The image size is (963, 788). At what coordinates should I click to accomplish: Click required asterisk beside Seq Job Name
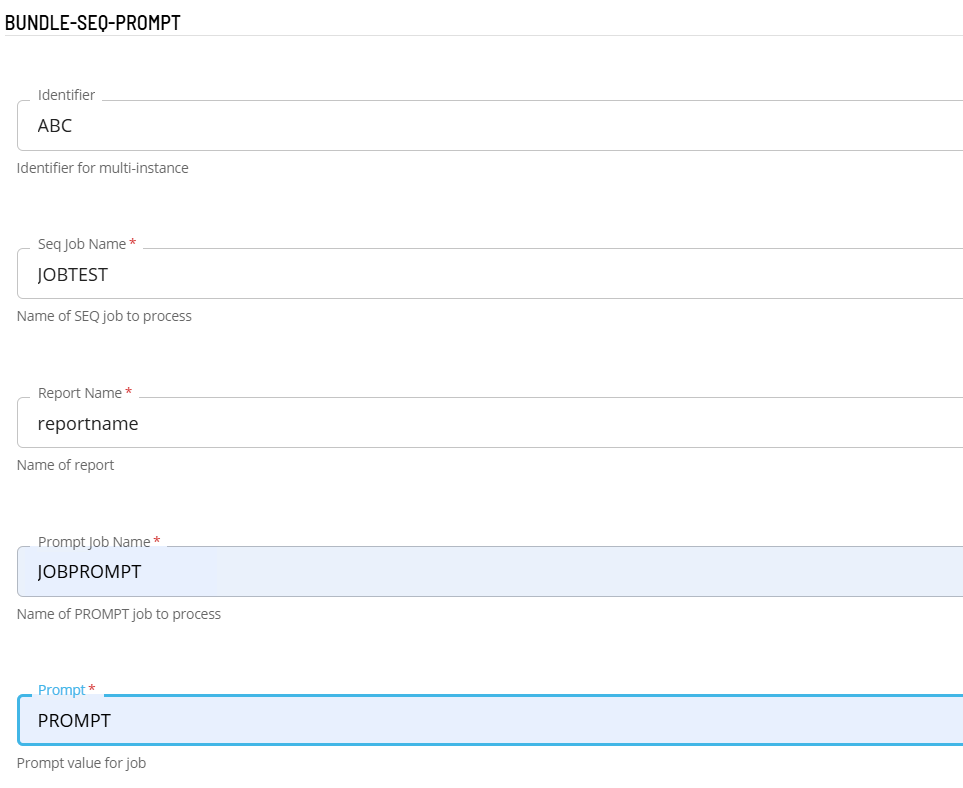(133, 243)
